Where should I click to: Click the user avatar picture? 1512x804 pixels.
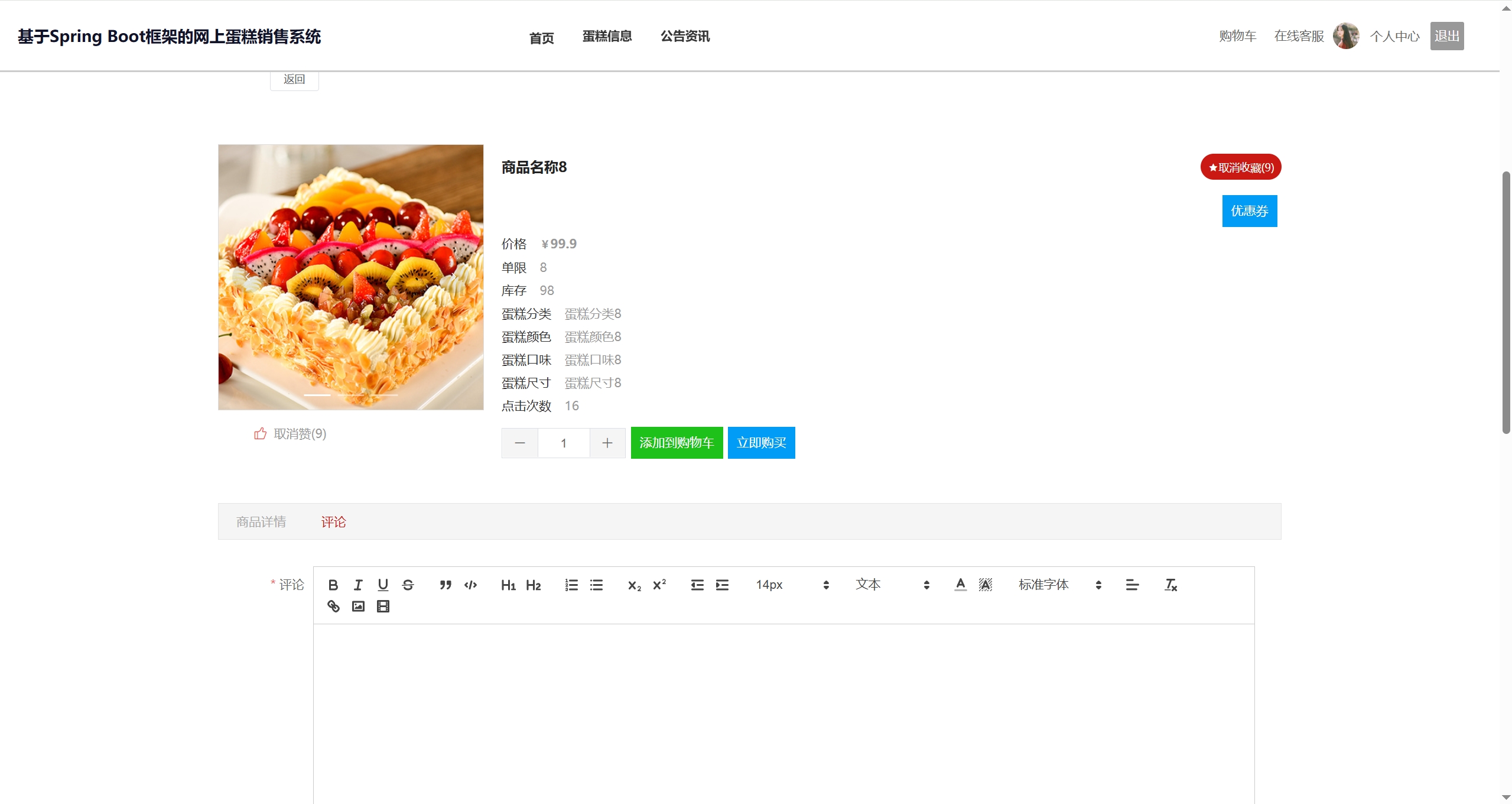click(1345, 36)
